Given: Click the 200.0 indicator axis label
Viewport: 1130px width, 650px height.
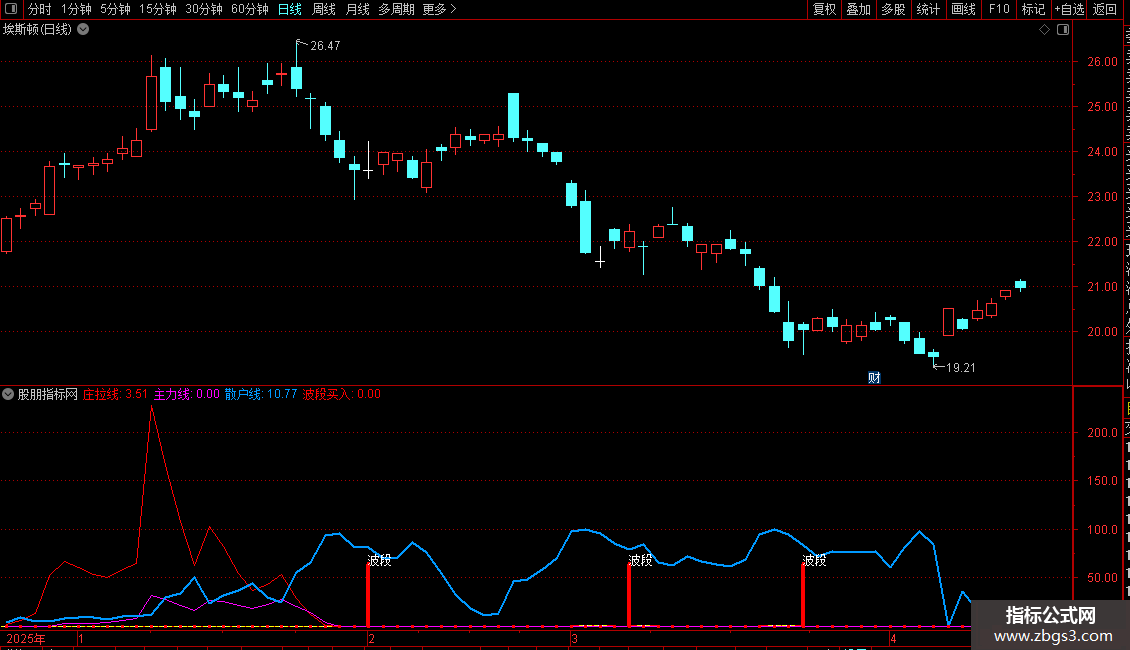Looking at the screenshot, I should click(x=1103, y=433).
